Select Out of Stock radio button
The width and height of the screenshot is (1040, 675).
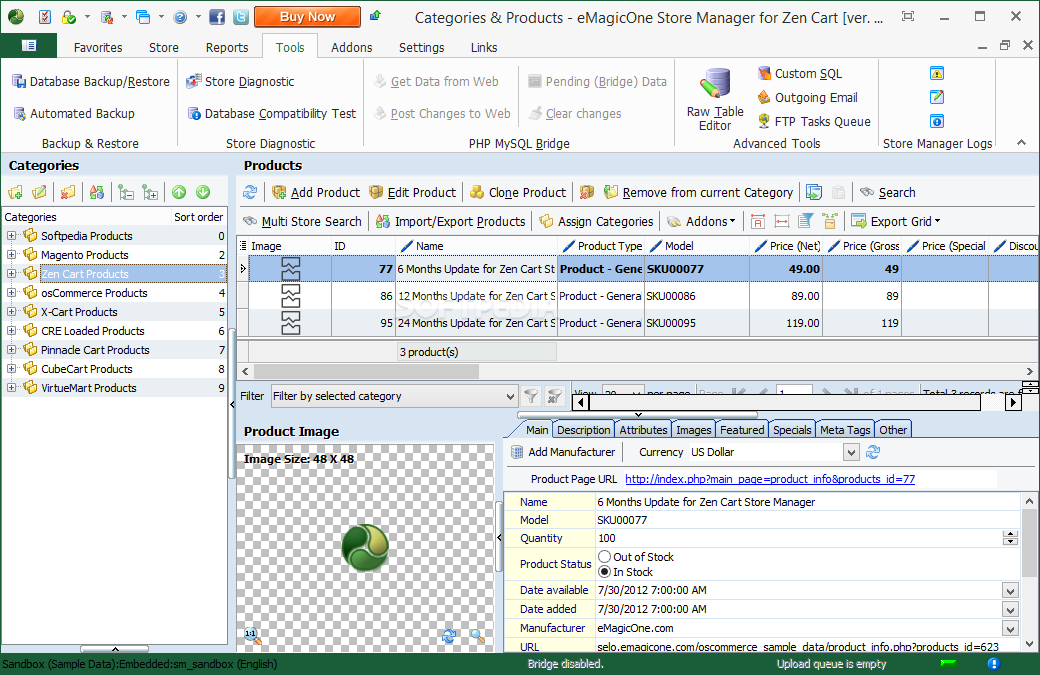(x=605, y=556)
